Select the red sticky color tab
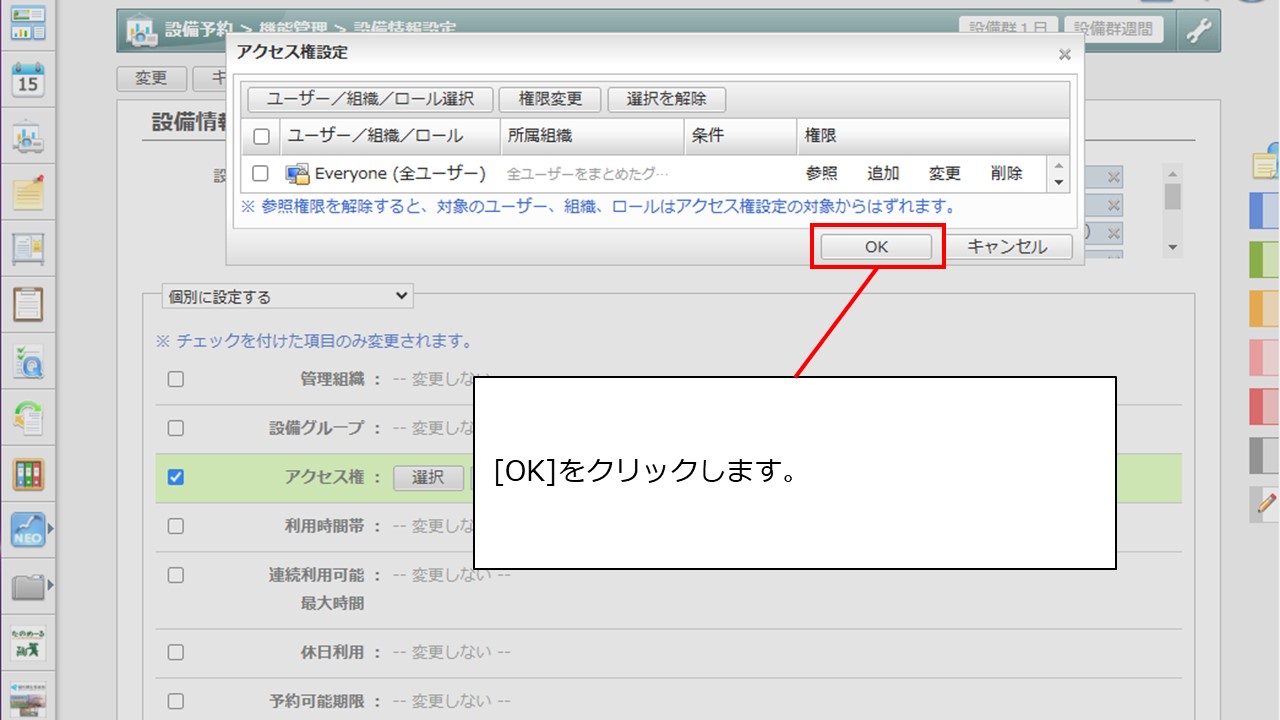Image resolution: width=1280 pixels, height=720 pixels. tap(1265, 407)
